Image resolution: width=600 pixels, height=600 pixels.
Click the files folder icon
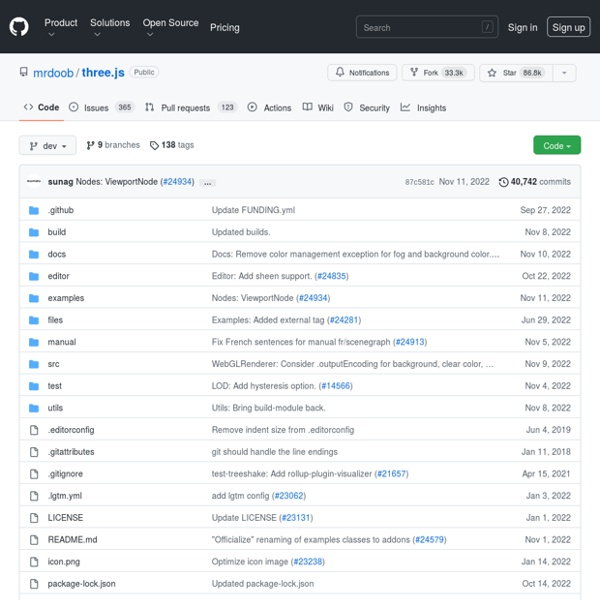(34, 320)
